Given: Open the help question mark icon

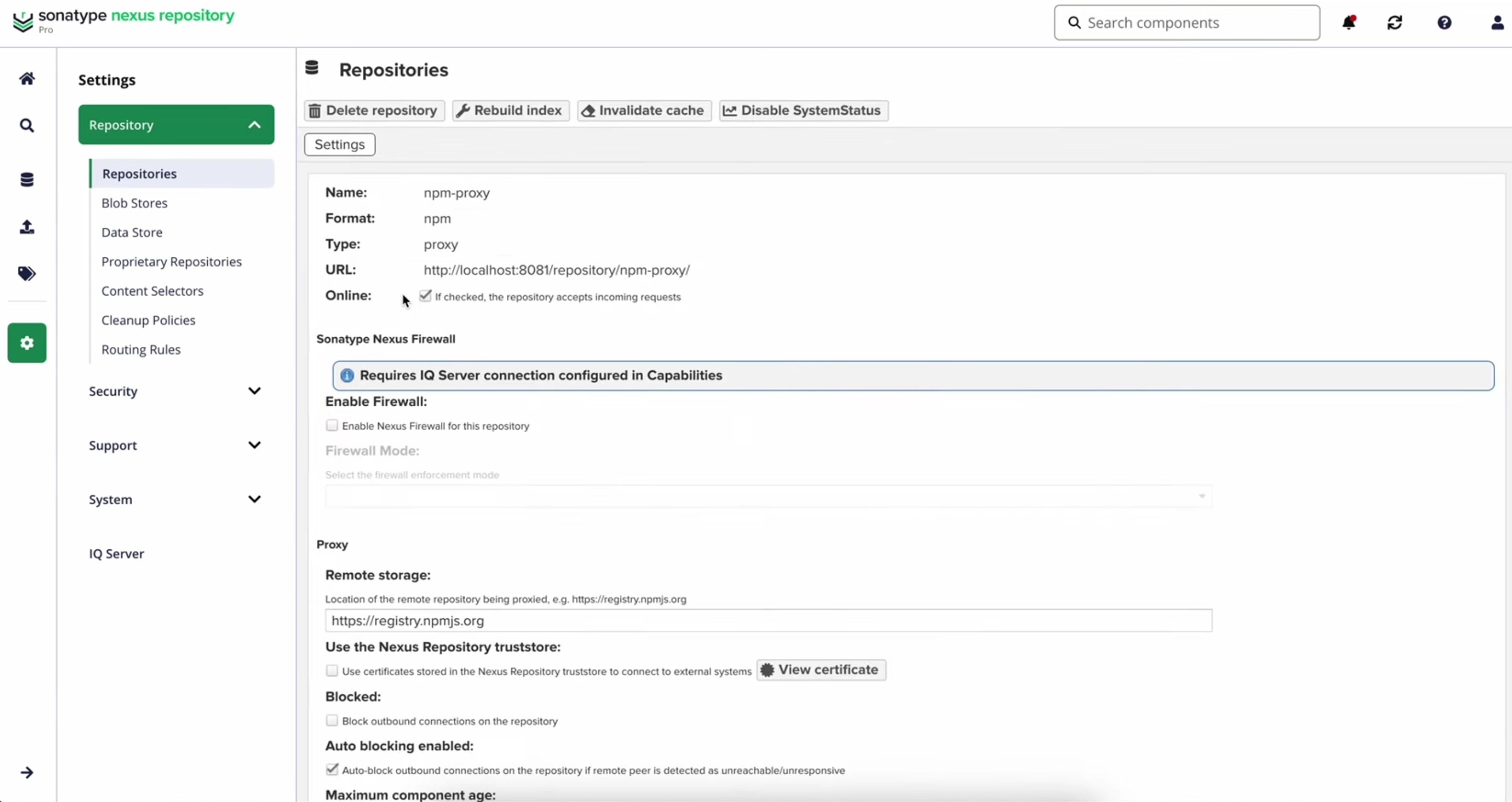Looking at the screenshot, I should [1445, 22].
